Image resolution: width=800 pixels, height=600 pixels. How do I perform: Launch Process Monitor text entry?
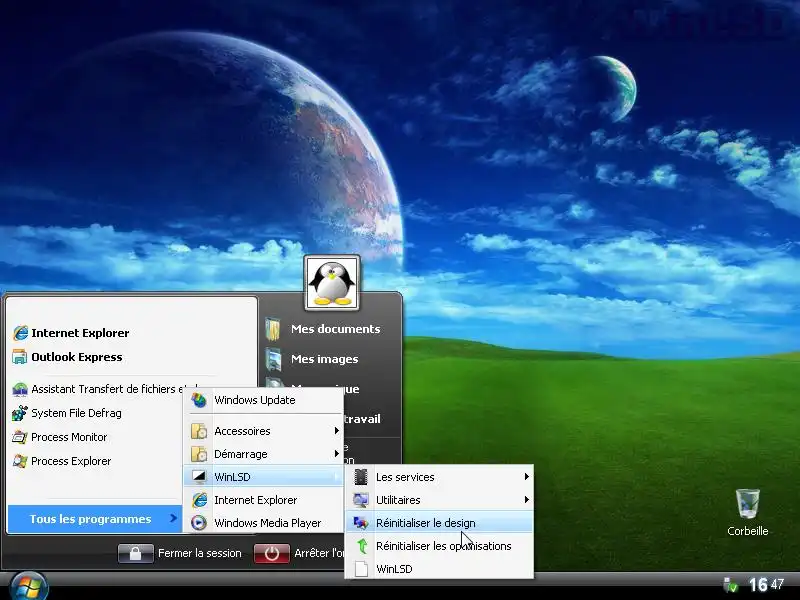point(69,437)
